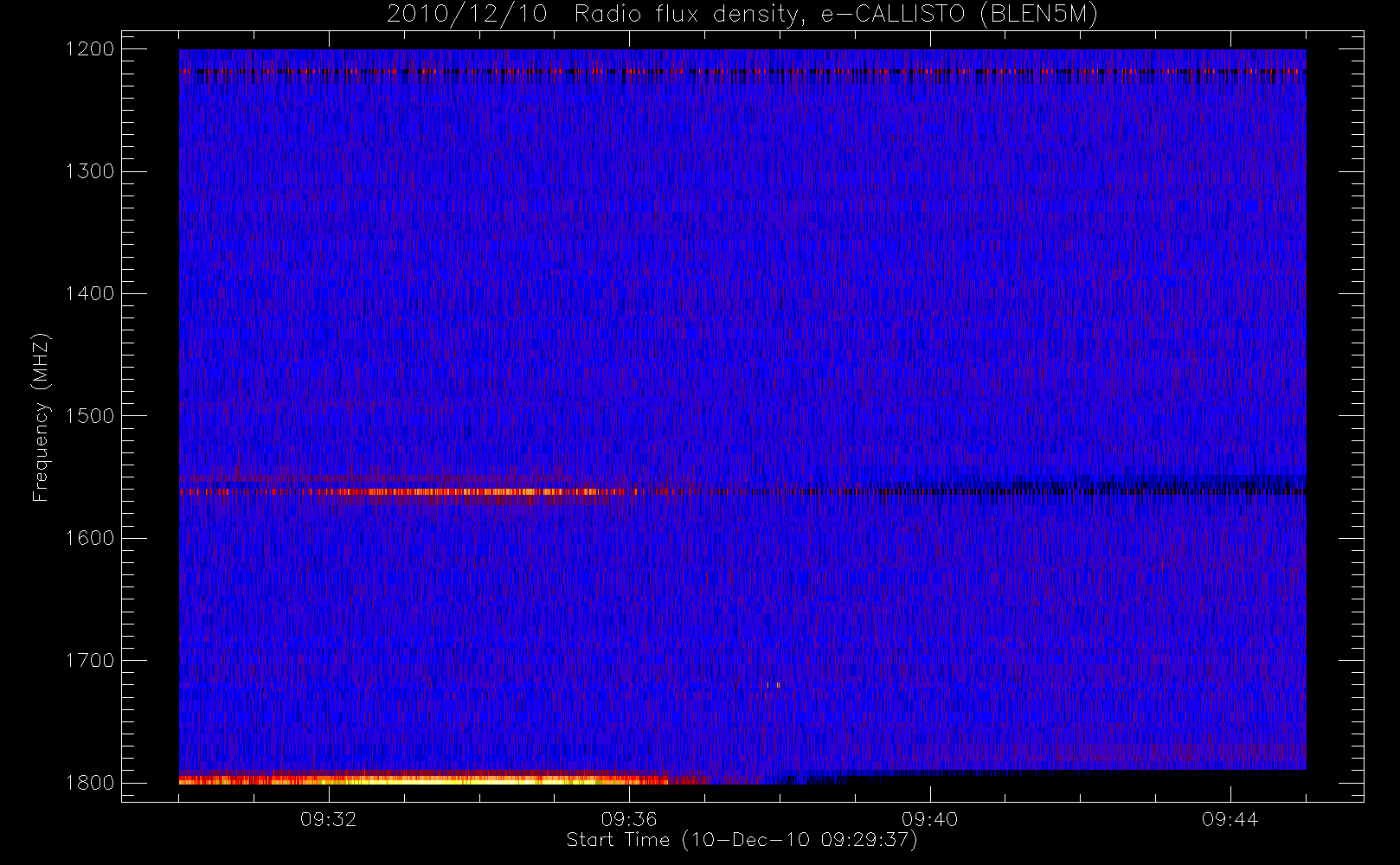1400x865 pixels.
Task: Click the 'Frequency (MHz)' axis label
Action: click(41, 417)
